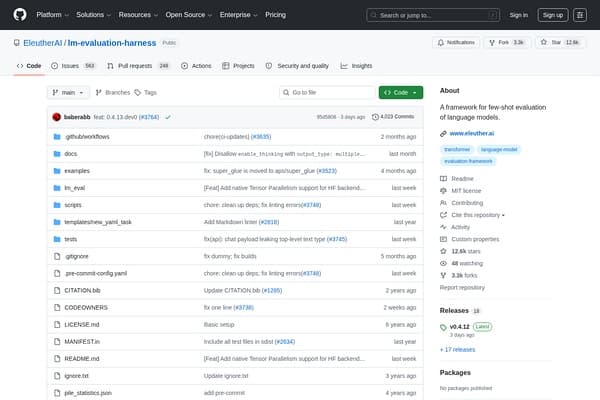The height and width of the screenshot is (400, 600).
Task: Click the Go to file search field
Action: click(x=327, y=93)
